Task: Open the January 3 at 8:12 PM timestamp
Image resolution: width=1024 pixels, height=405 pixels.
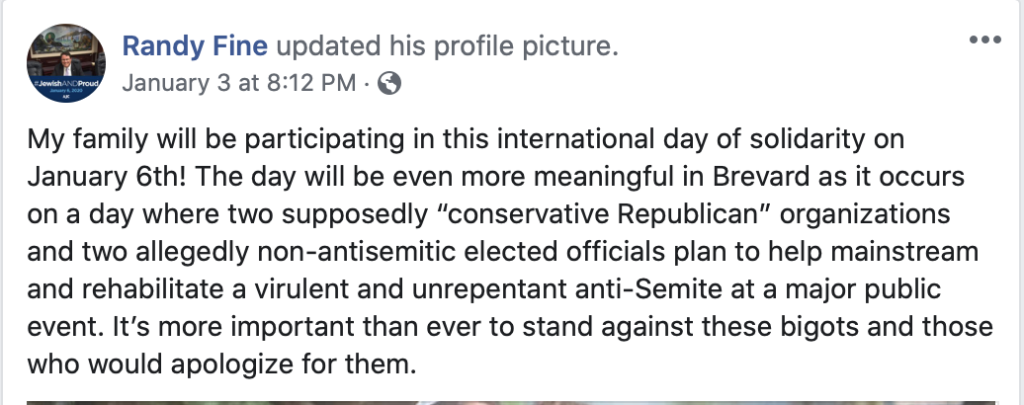Action: [x=239, y=84]
